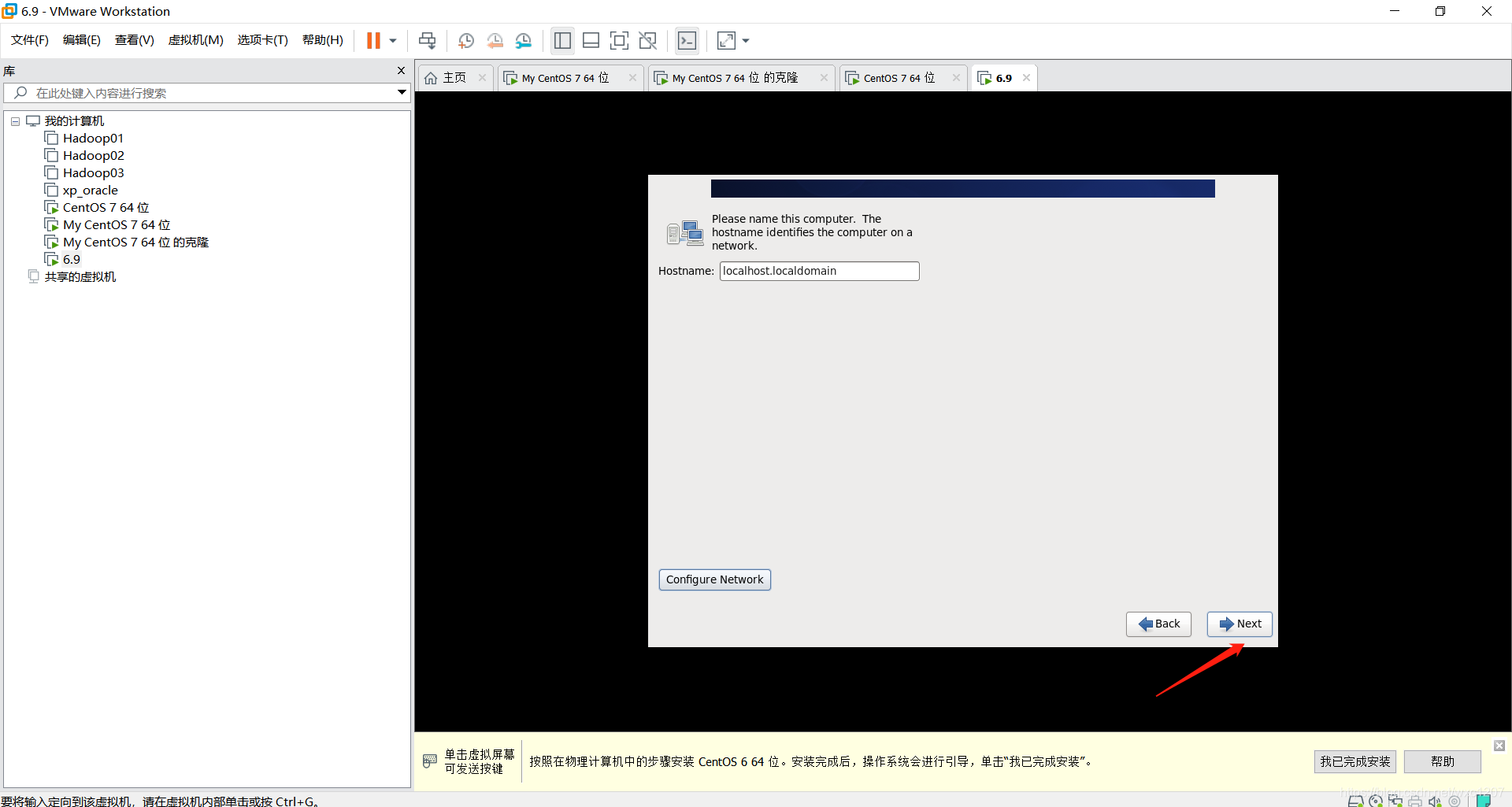The height and width of the screenshot is (807, 1512).
Task: Open the 查看(V) menu
Action: 135,40
